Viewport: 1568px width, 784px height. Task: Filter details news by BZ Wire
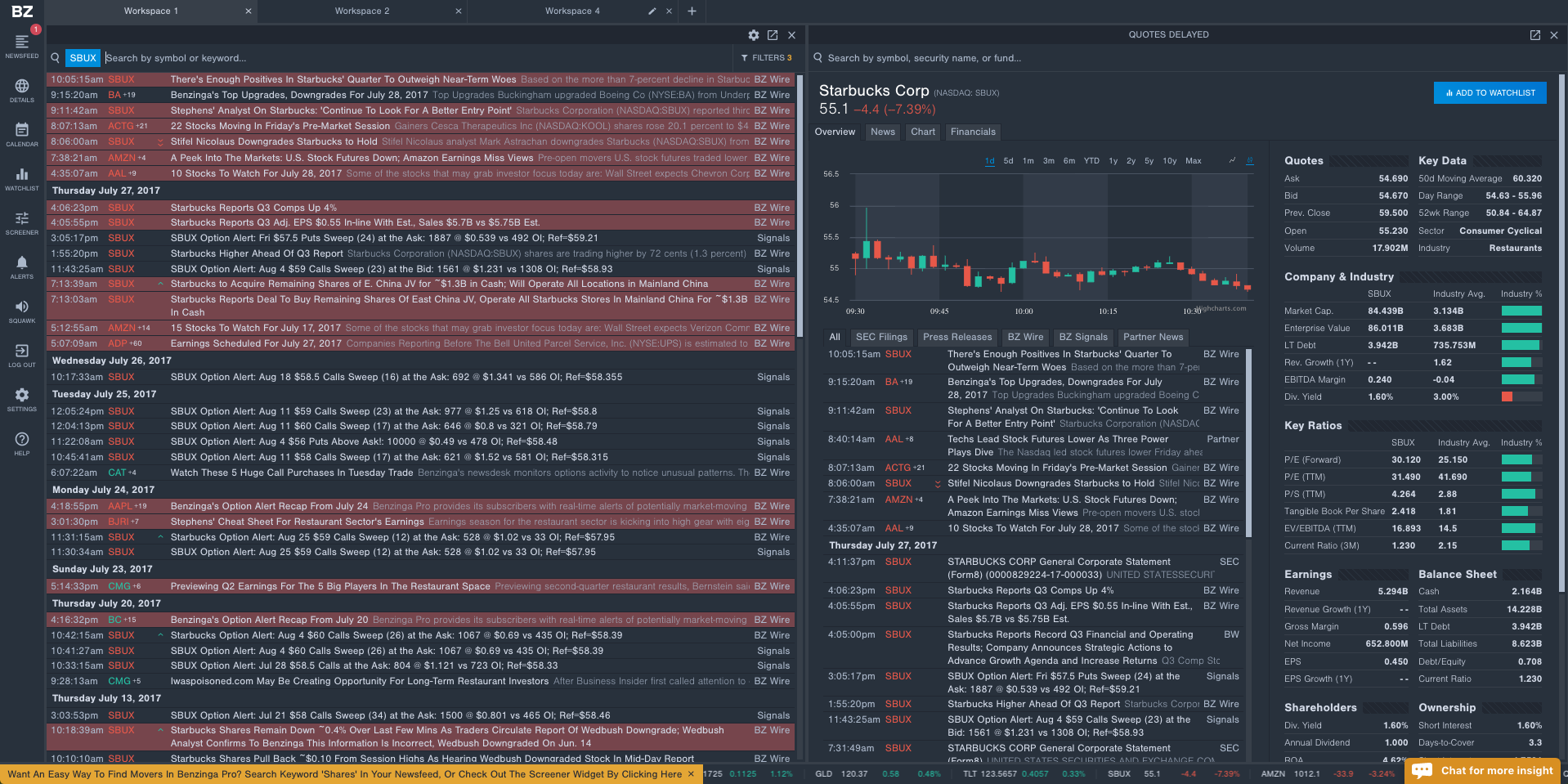[1025, 337]
